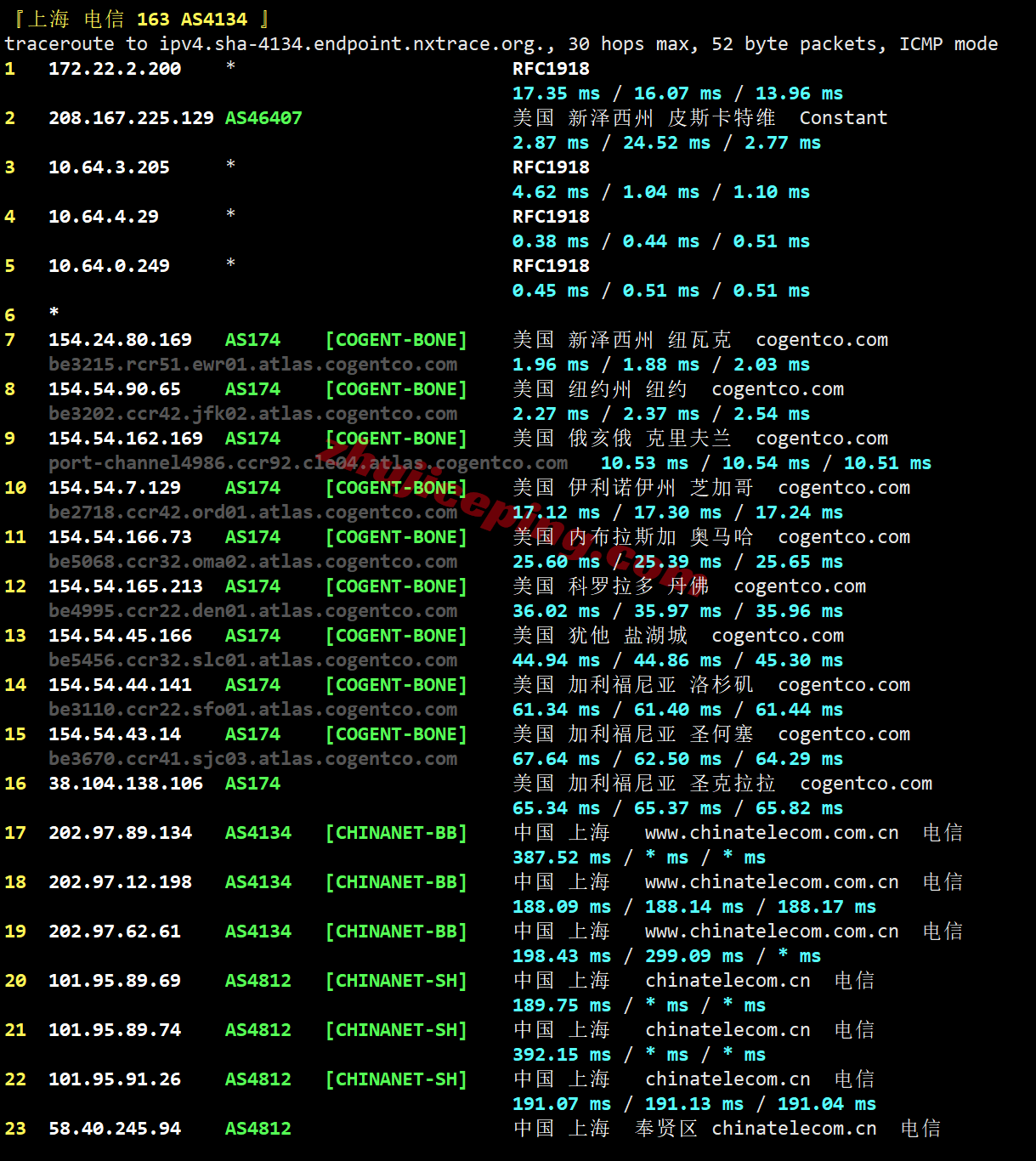The image size is (1036, 1161).
Task: Click the '36.02 ms' latency value
Action: (556, 611)
